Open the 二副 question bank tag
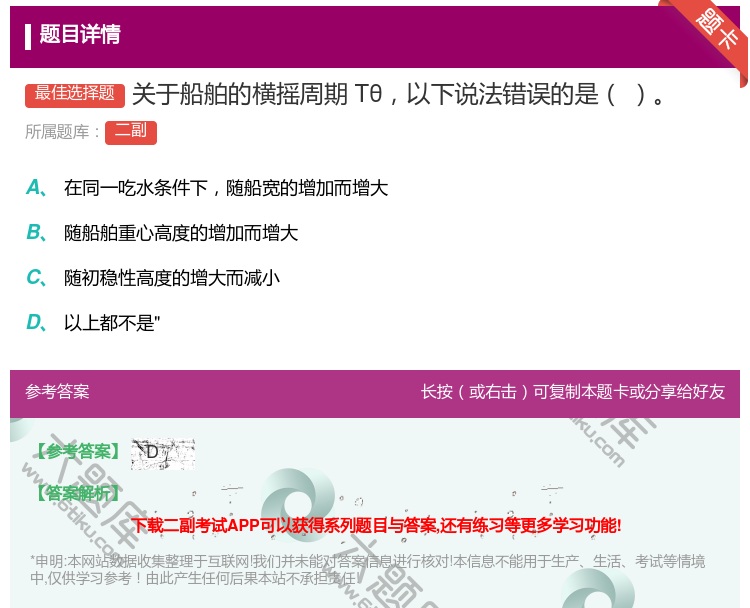Screen dimensions: 750x608 (131, 132)
